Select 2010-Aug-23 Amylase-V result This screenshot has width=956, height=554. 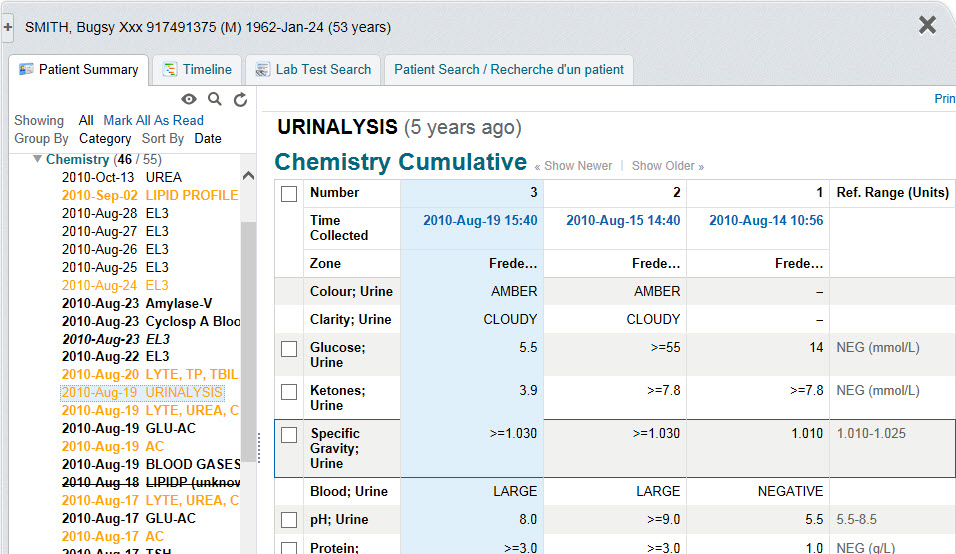coord(137,304)
